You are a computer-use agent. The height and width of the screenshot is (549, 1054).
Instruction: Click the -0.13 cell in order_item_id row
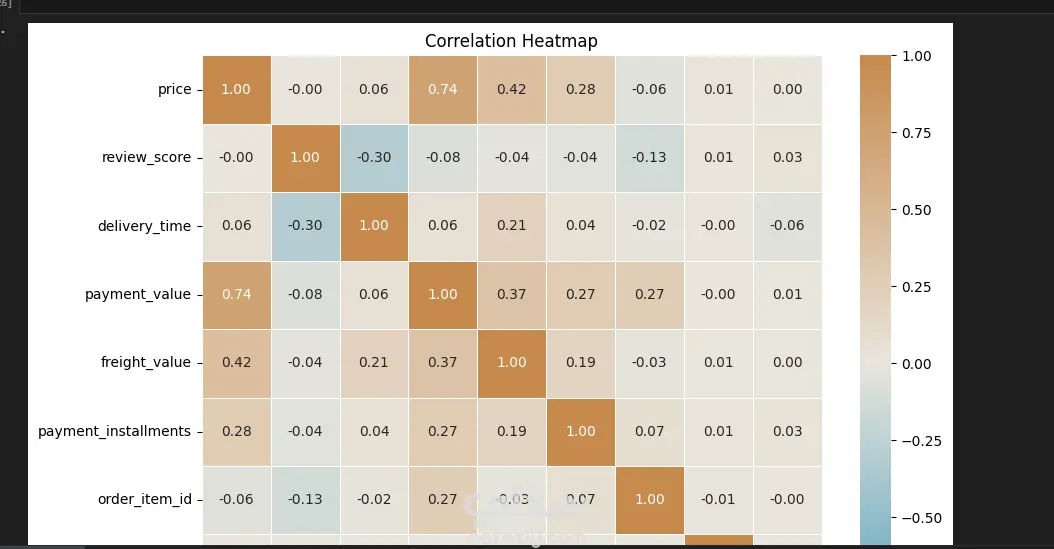point(305,499)
